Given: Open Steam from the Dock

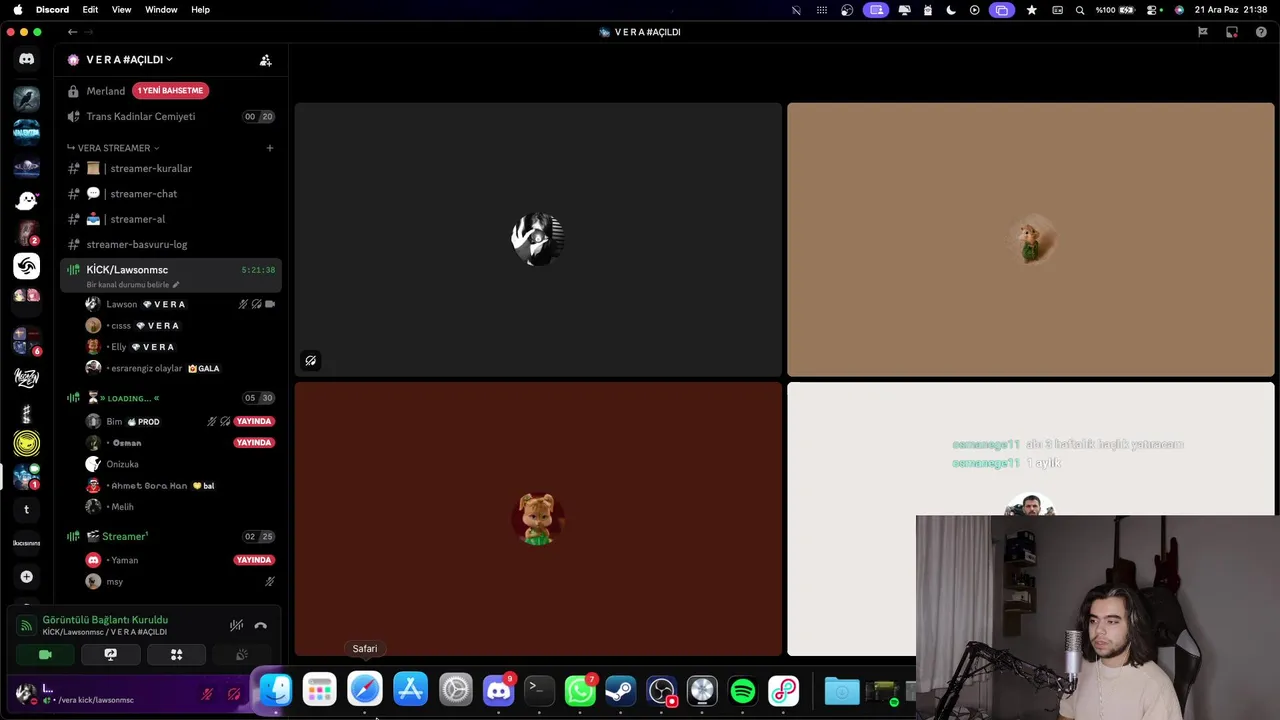Looking at the screenshot, I should (x=620, y=690).
